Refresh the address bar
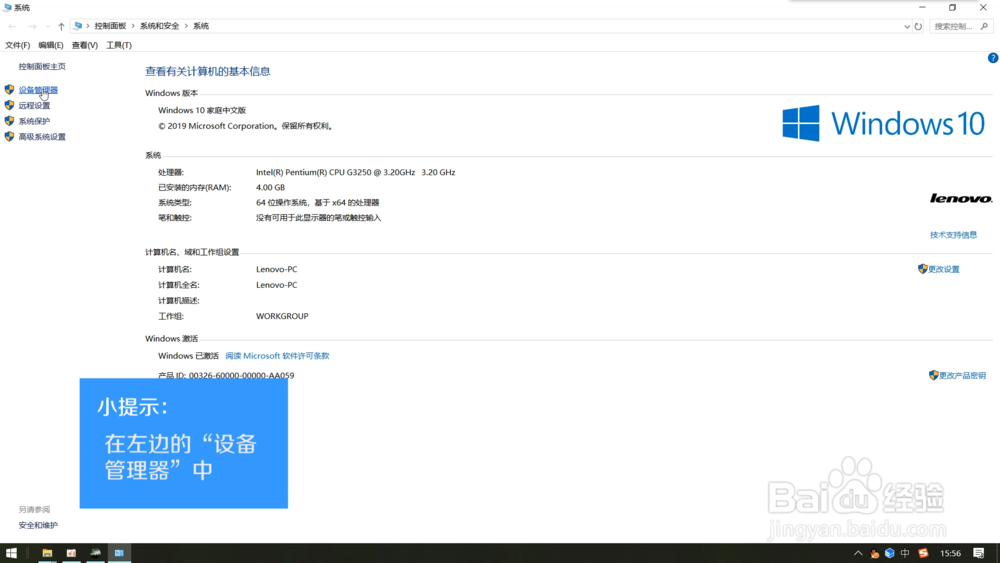This screenshot has height=563, width=1000. coord(918,27)
